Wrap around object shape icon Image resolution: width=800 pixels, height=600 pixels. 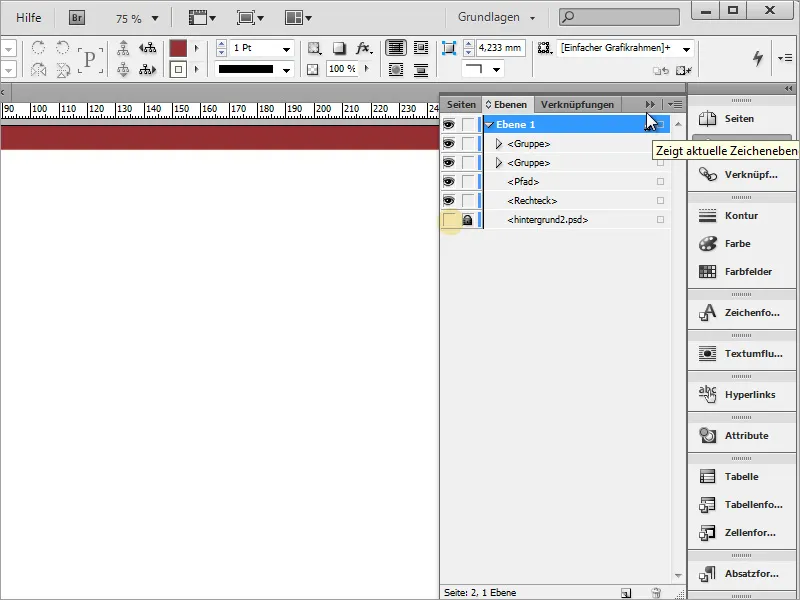point(395,69)
